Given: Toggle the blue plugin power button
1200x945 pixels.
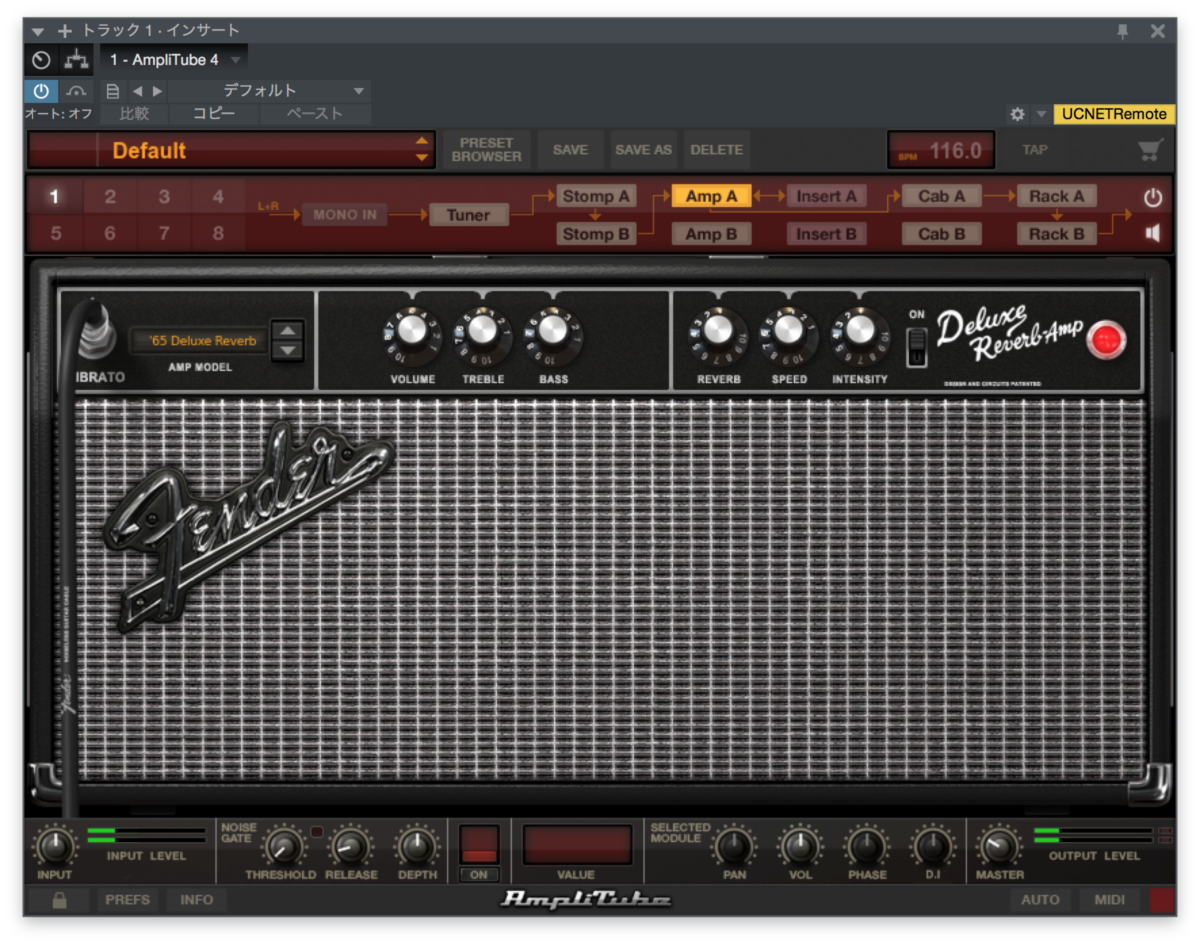Looking at the screenshot, I should tap(41, 91).
